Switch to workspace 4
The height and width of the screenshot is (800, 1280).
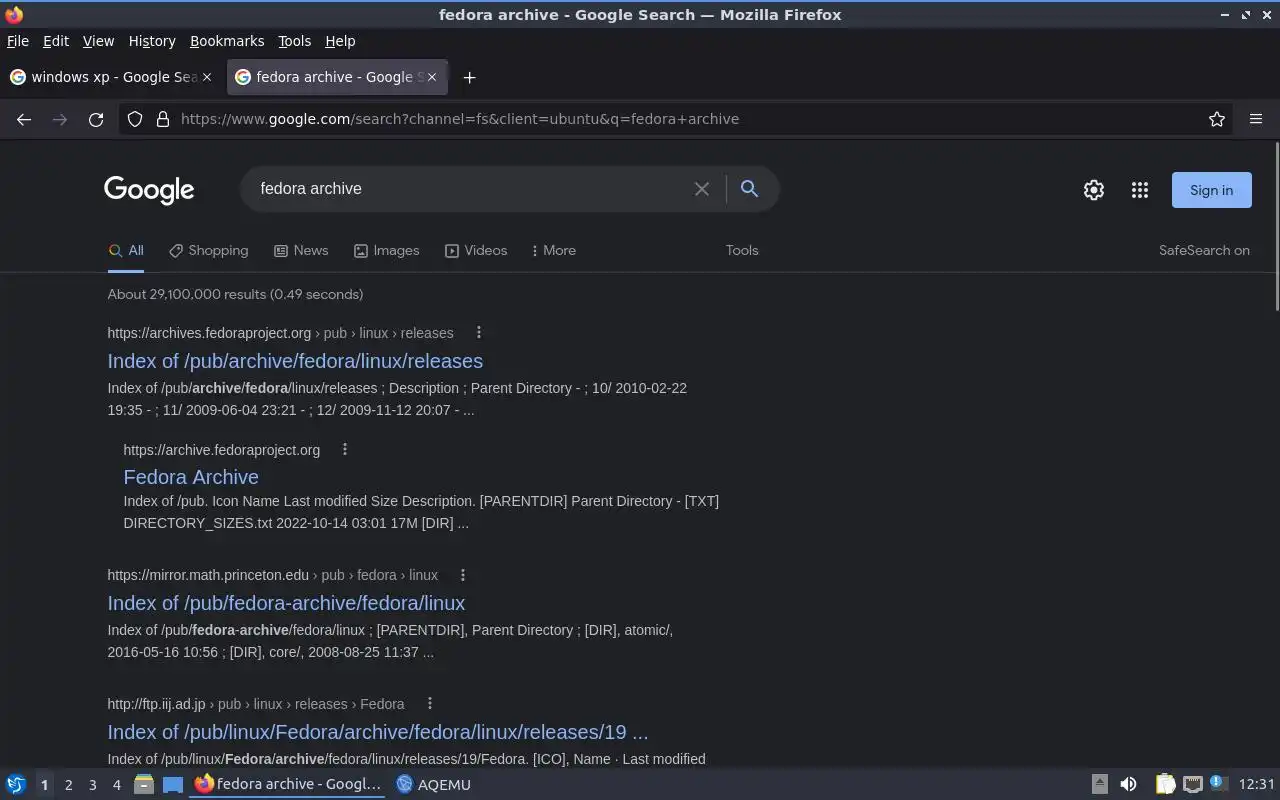coord(116,785)
